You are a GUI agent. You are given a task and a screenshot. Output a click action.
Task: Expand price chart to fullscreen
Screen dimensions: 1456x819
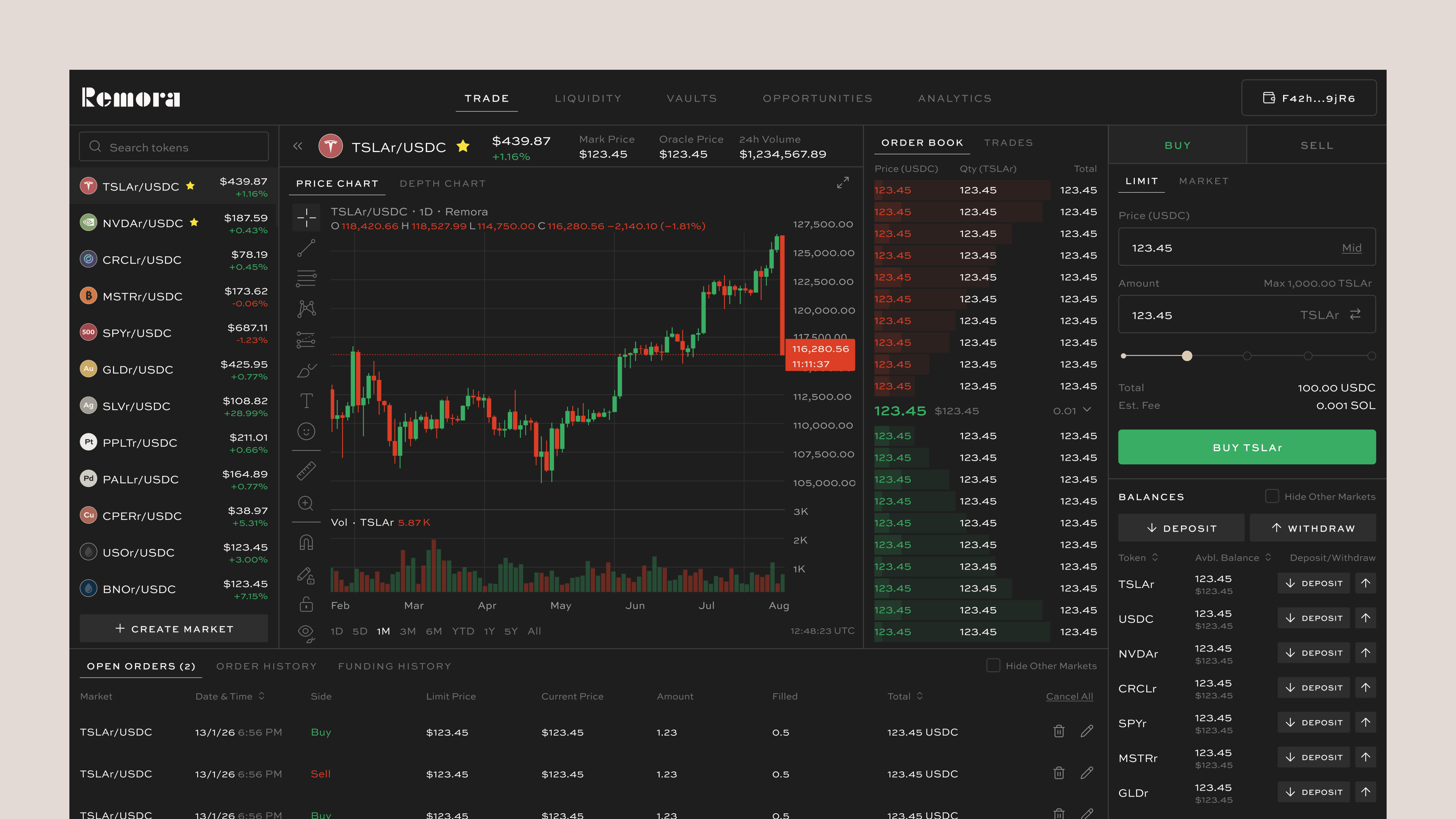pyautogui.click(x=843, y=182)
